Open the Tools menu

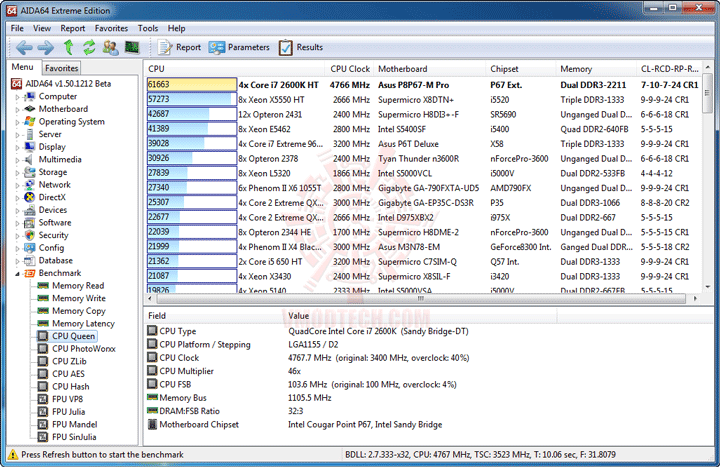[148, 28]
